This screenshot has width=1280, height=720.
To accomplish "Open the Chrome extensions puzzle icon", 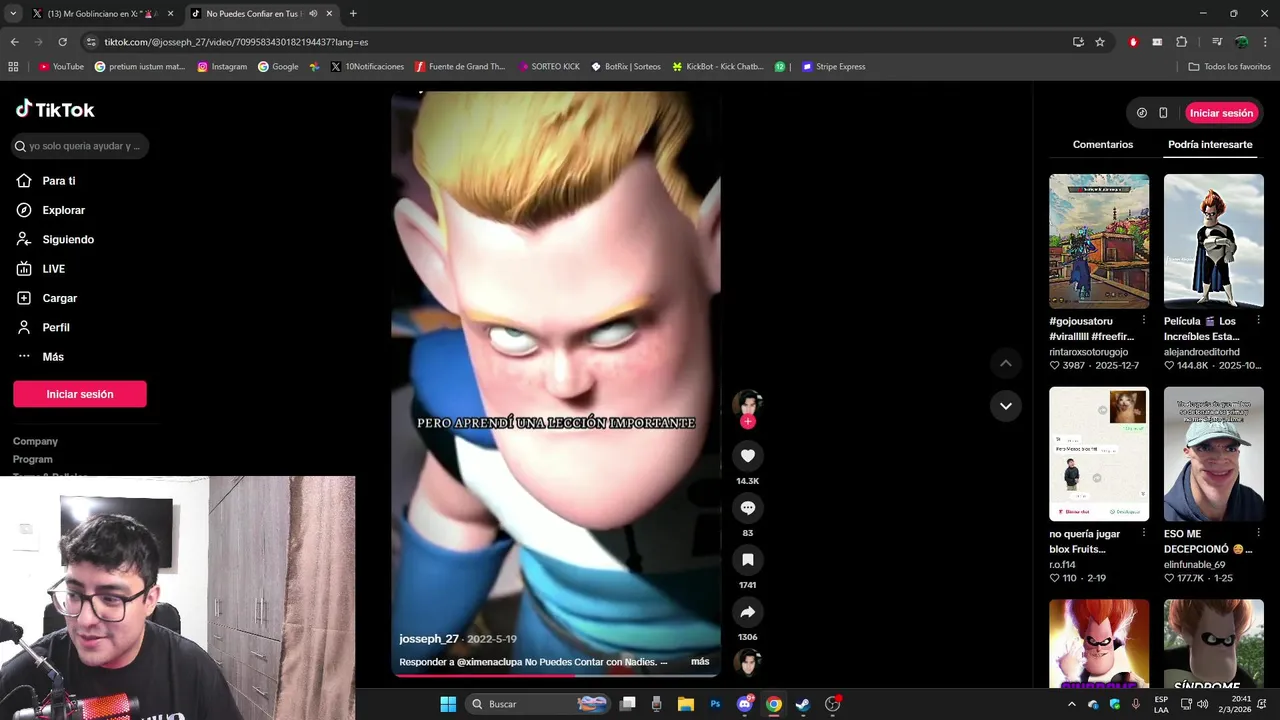I will click(x=1181, y=42).
